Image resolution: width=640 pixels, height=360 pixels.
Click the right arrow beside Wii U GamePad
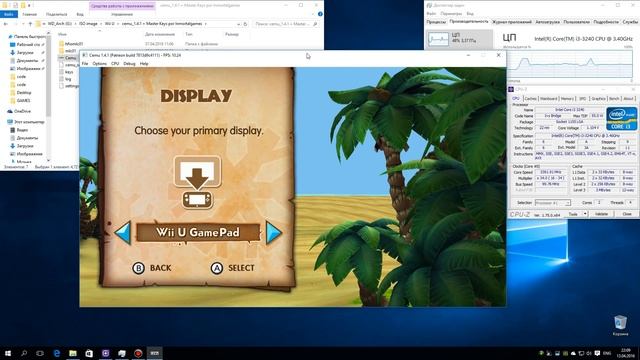coord(273,233)
